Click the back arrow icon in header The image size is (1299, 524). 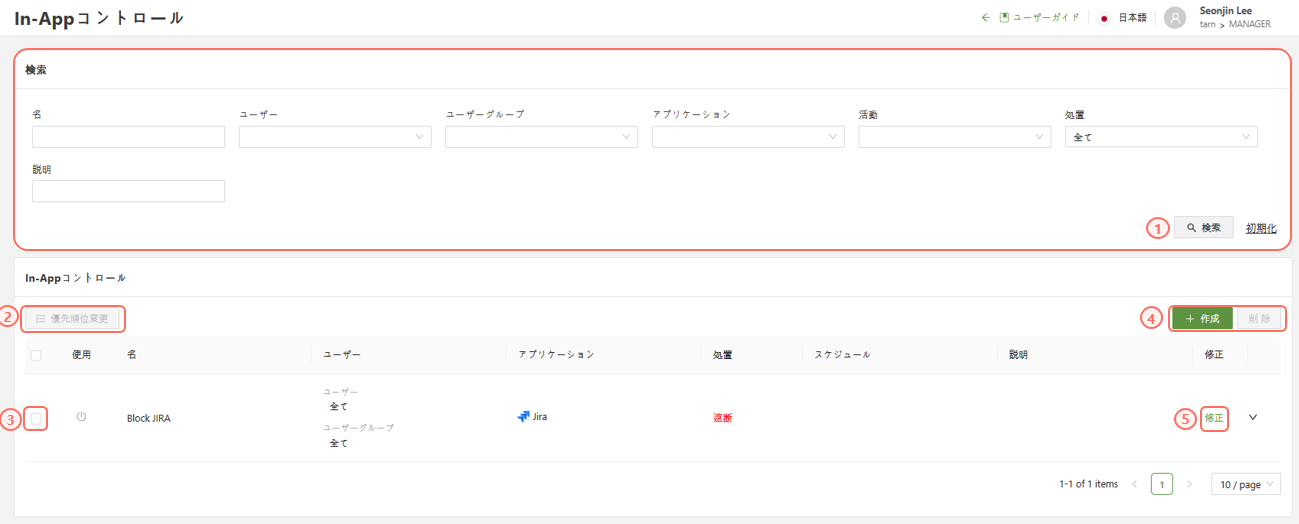985,18
